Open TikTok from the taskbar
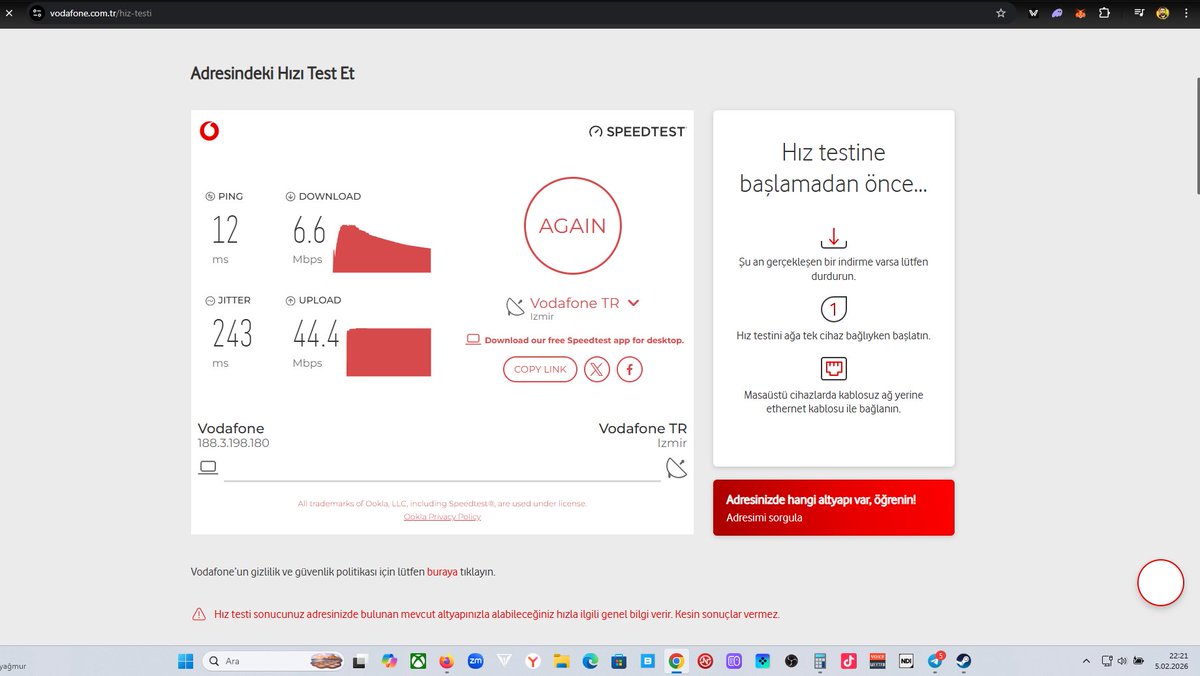Viewport: 1200px width, 676px height. coord(849,661)
